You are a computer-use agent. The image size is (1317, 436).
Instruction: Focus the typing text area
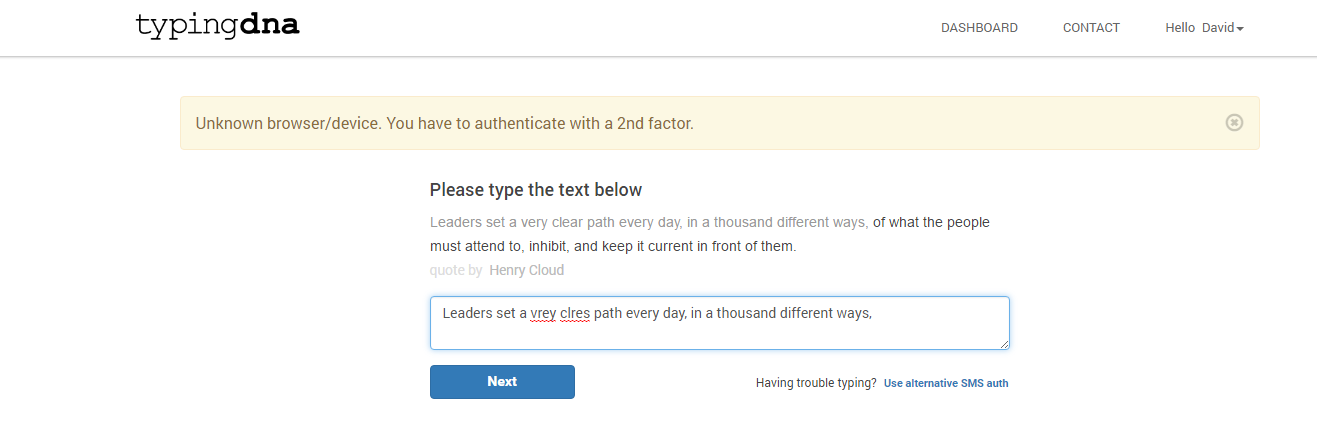pyautogui.click(x=719, y=323)
